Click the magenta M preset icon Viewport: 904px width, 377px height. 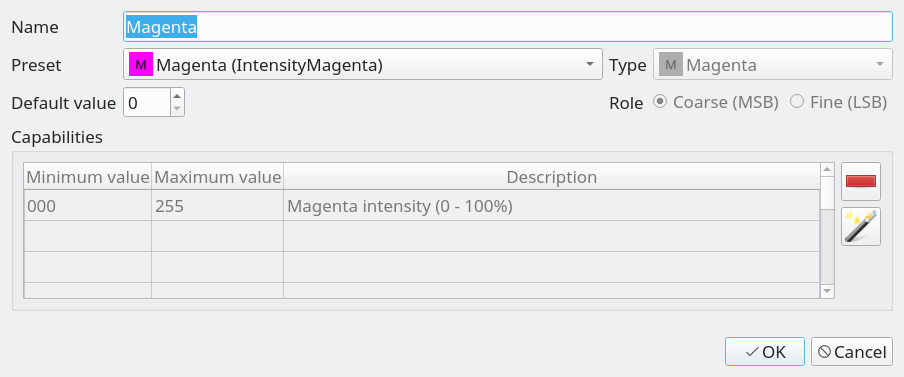pyautogui.click(x=141, y=64)
